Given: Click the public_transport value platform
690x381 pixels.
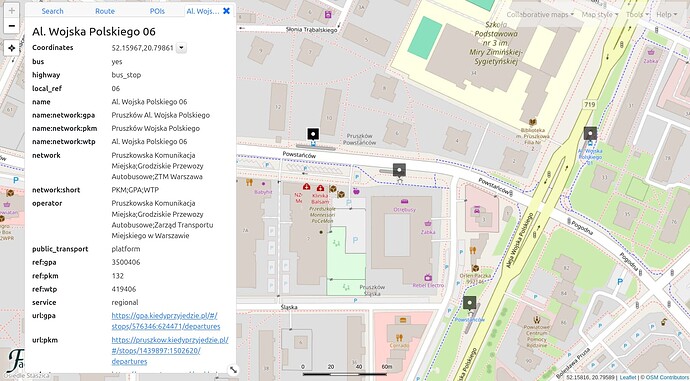Looking at the screenshot, I should tap(126, 249).
